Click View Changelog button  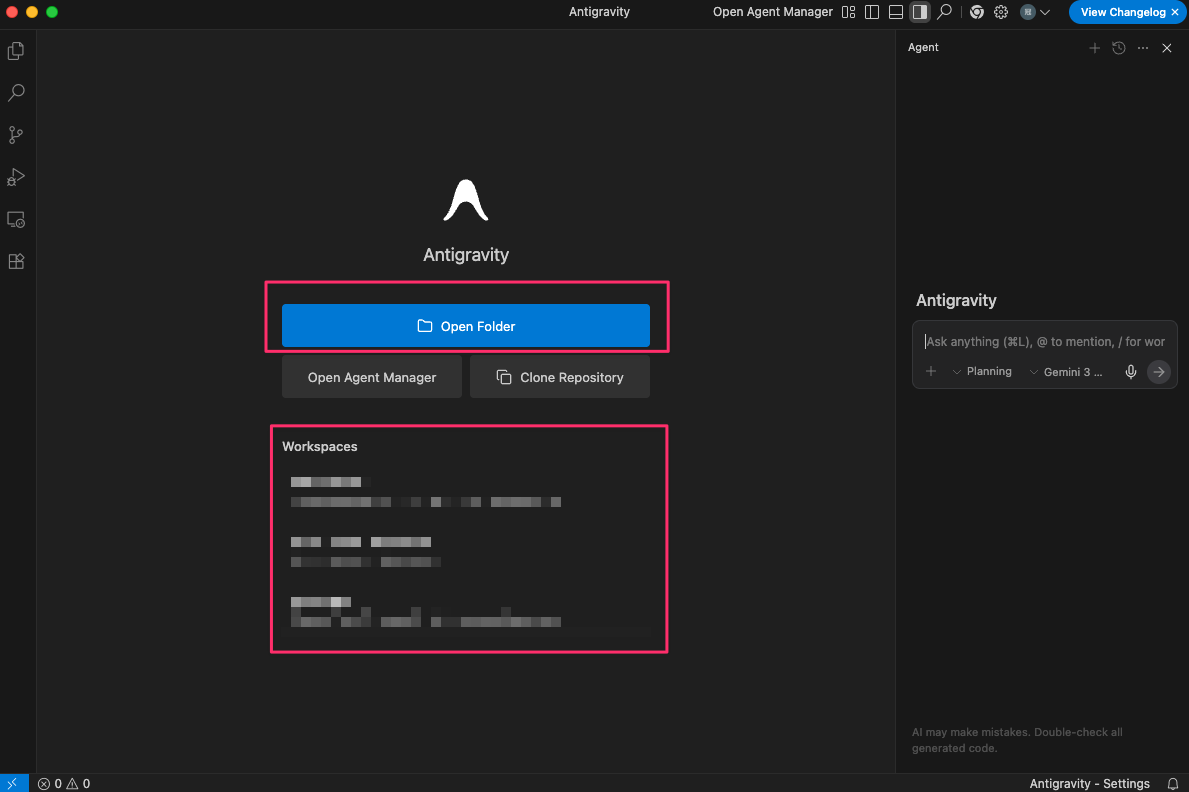(1122, 12)
